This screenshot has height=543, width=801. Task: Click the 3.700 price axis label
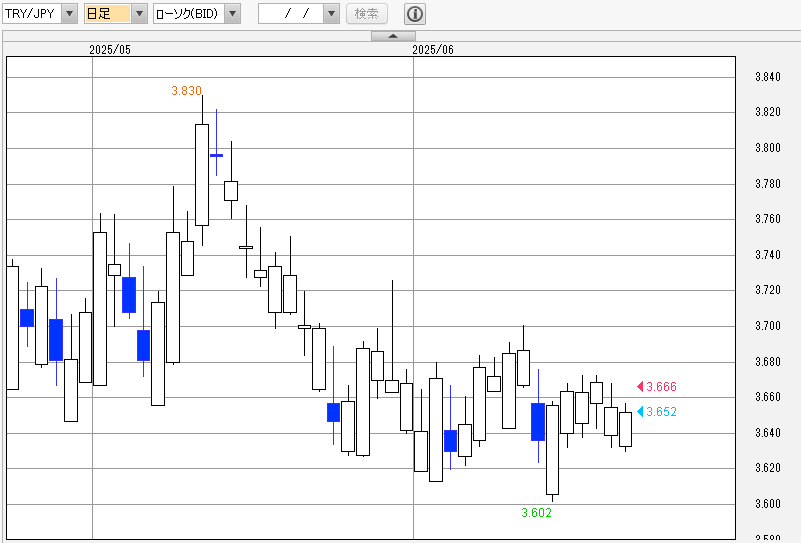pos(768,326)
